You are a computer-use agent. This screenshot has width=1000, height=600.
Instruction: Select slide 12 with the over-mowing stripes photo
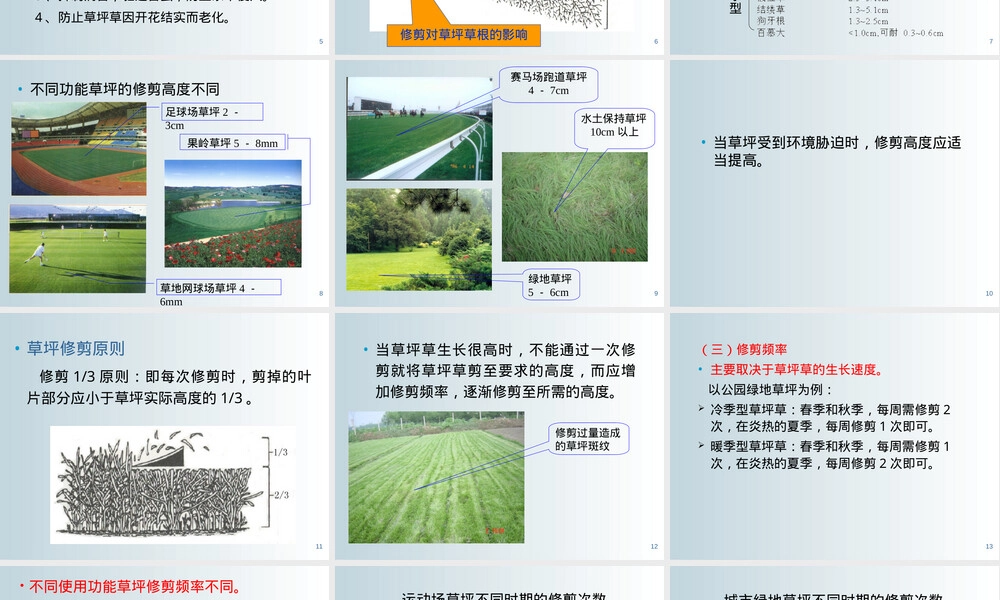(x=499, y=436)
